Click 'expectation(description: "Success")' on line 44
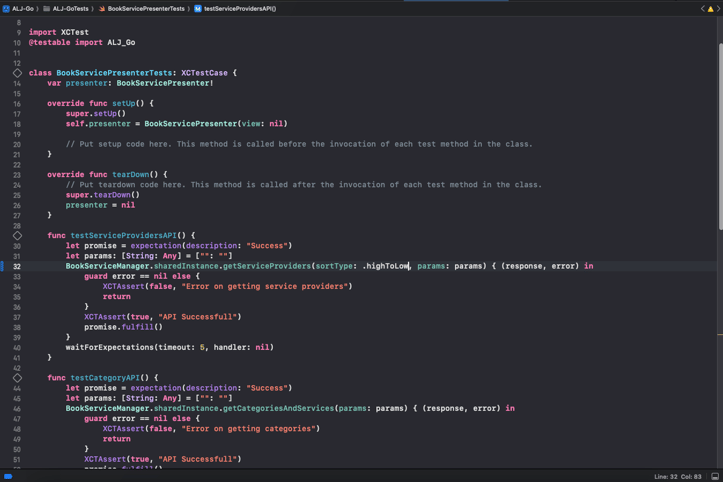Screen dimensions: 723x482 click(x=211, y=387)
